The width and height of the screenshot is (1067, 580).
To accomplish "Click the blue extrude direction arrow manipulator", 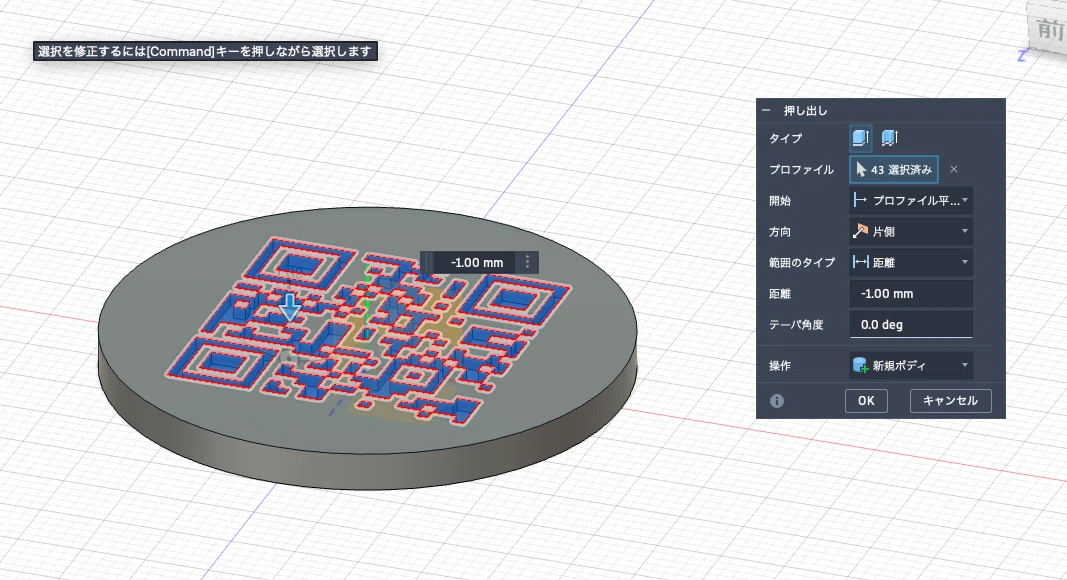I will 290,307.
